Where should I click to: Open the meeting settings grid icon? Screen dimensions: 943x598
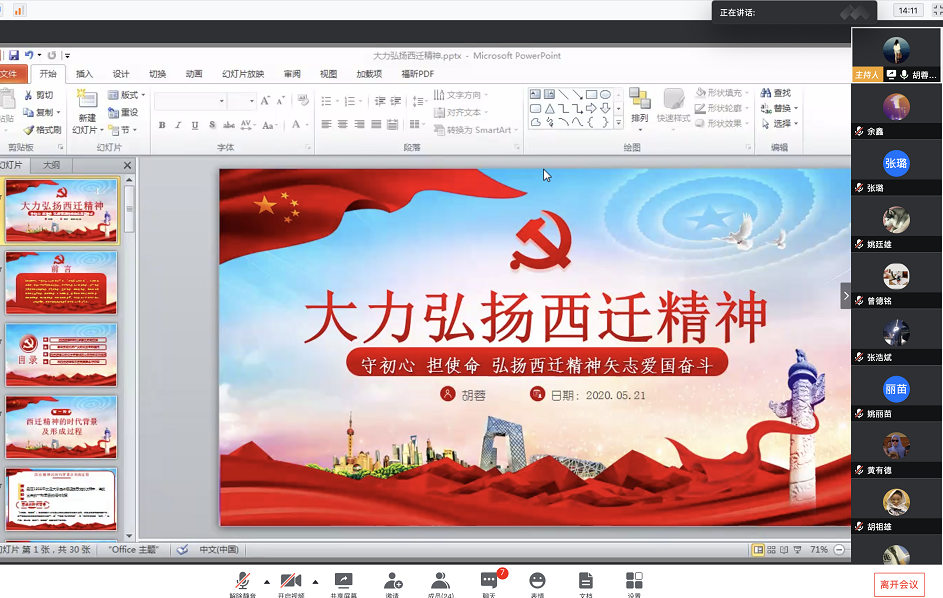634,582
